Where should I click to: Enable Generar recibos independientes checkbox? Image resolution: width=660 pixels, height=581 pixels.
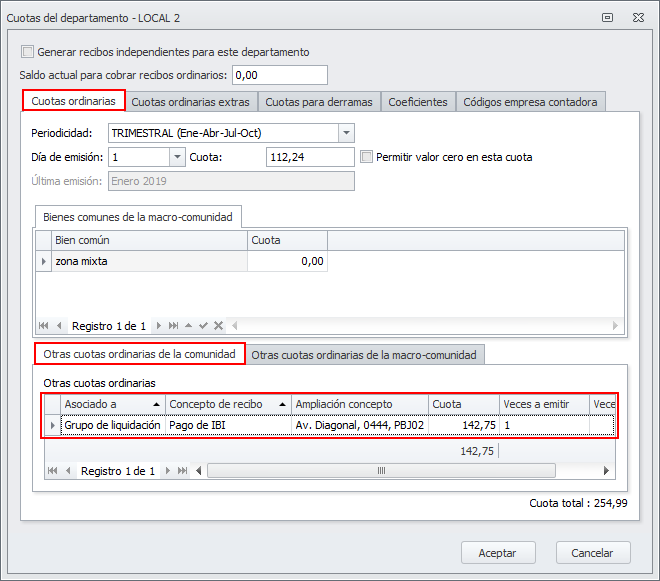tap(28, 52)
